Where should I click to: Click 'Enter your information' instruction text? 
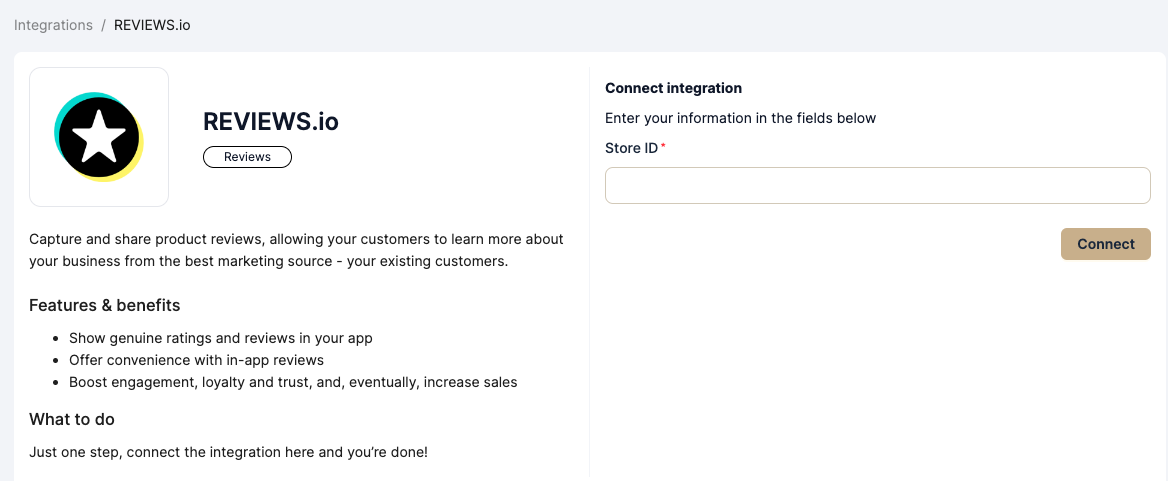click(x=740, y=118)
